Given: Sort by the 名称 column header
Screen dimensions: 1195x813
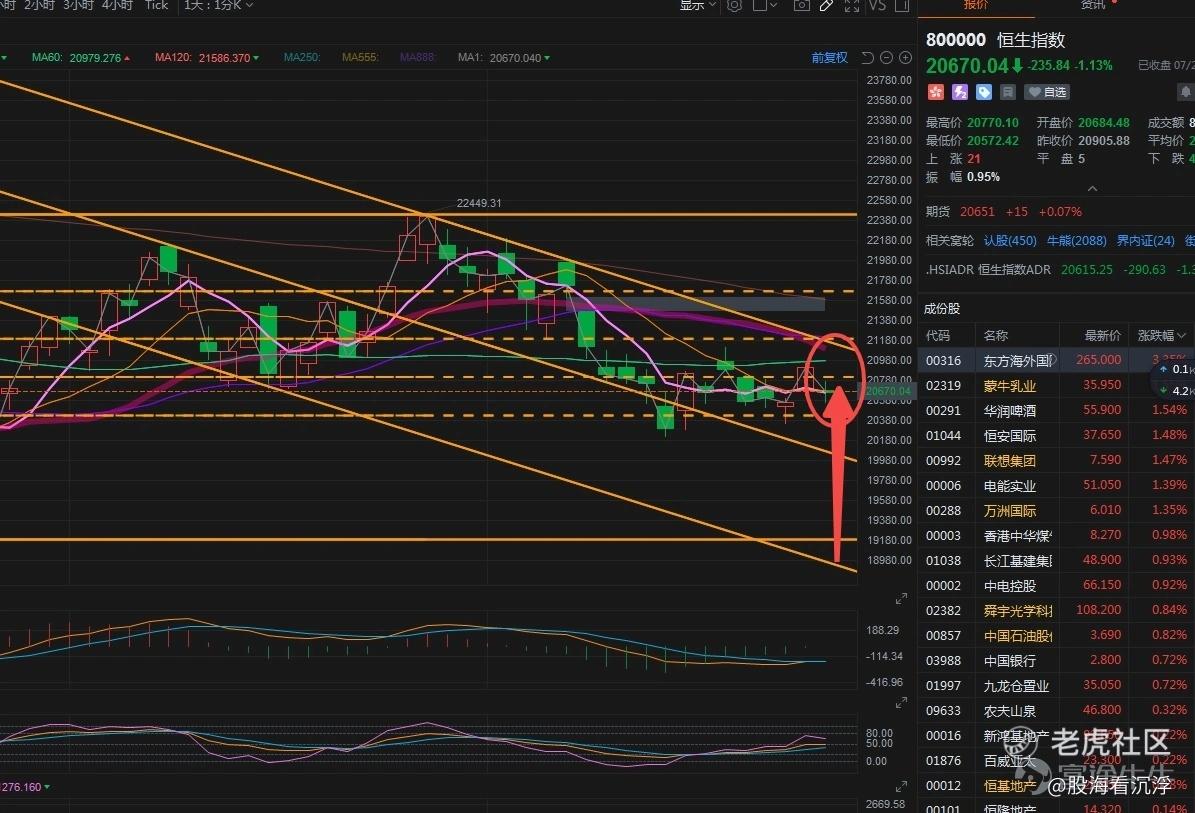Looking at the screenshot, I should click(x=995, y=335).
